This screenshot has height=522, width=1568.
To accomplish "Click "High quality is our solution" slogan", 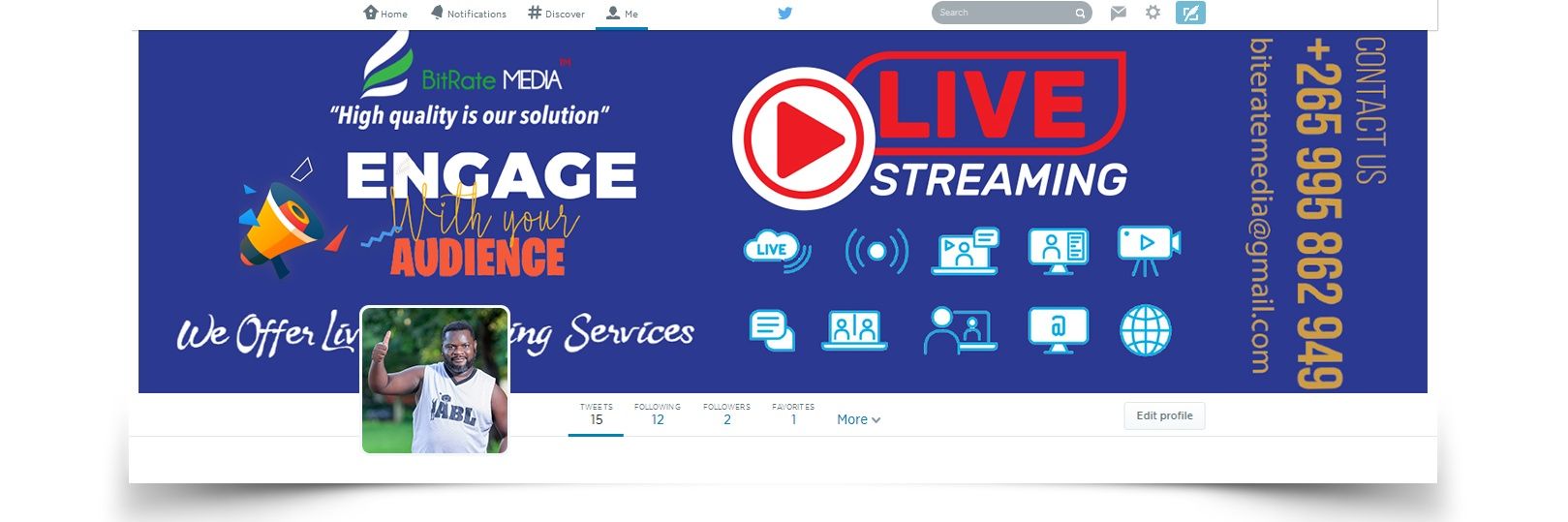I will point(470,116).
